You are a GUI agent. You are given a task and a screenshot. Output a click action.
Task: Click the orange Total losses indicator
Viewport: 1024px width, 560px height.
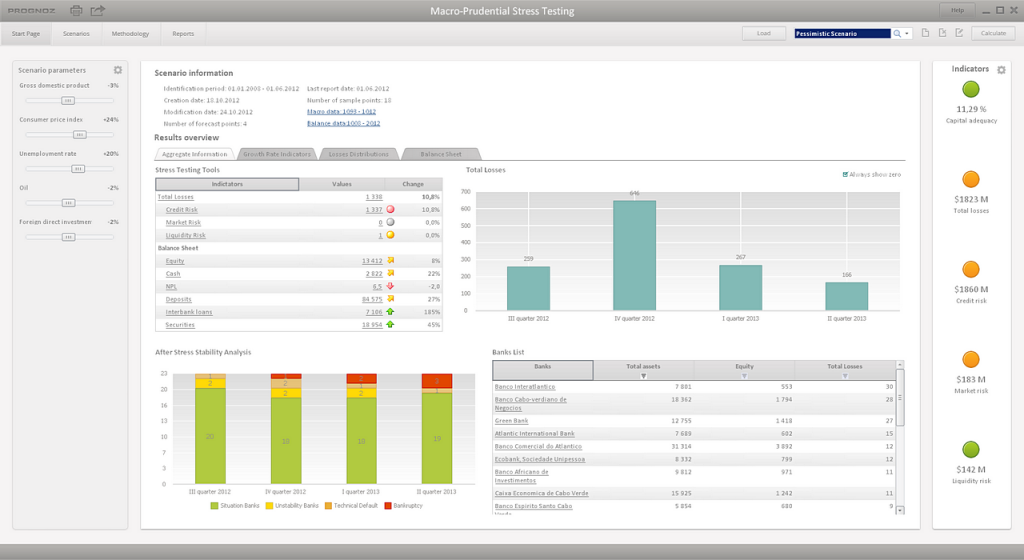click(971, 180)
